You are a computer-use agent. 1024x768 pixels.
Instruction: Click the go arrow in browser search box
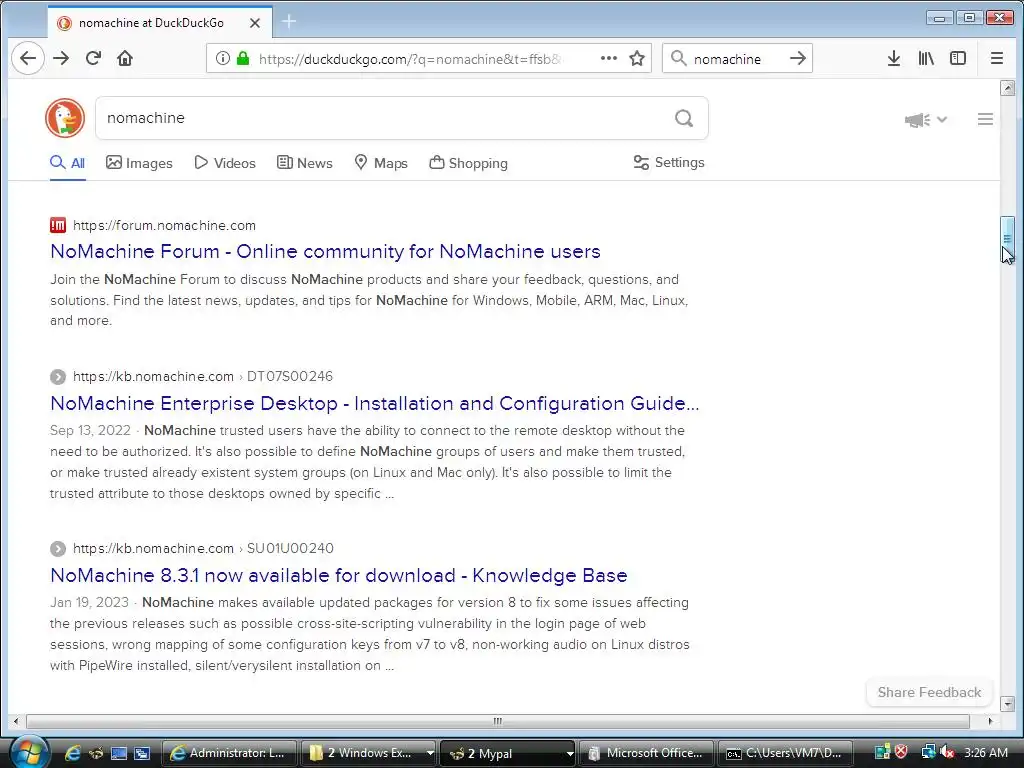click(x=797, y=58)
